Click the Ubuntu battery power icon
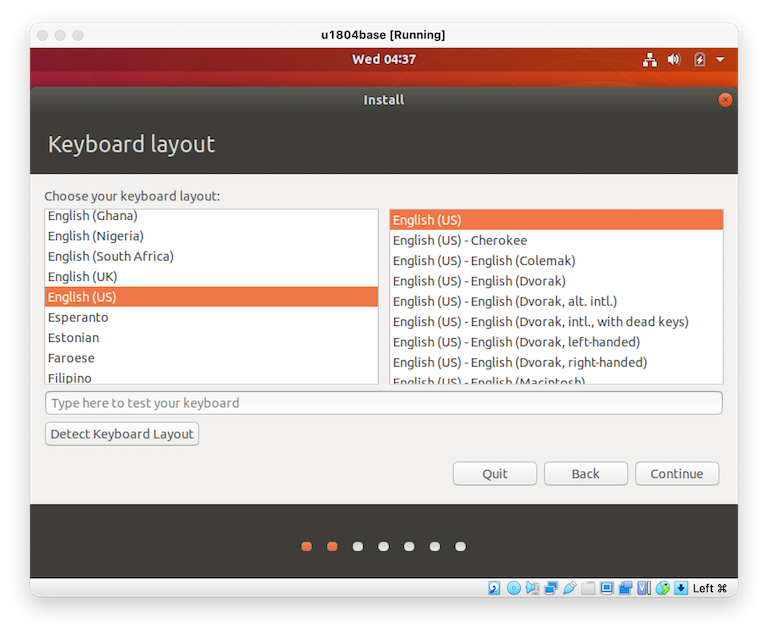The image size is (768, 634). point(699,60)
